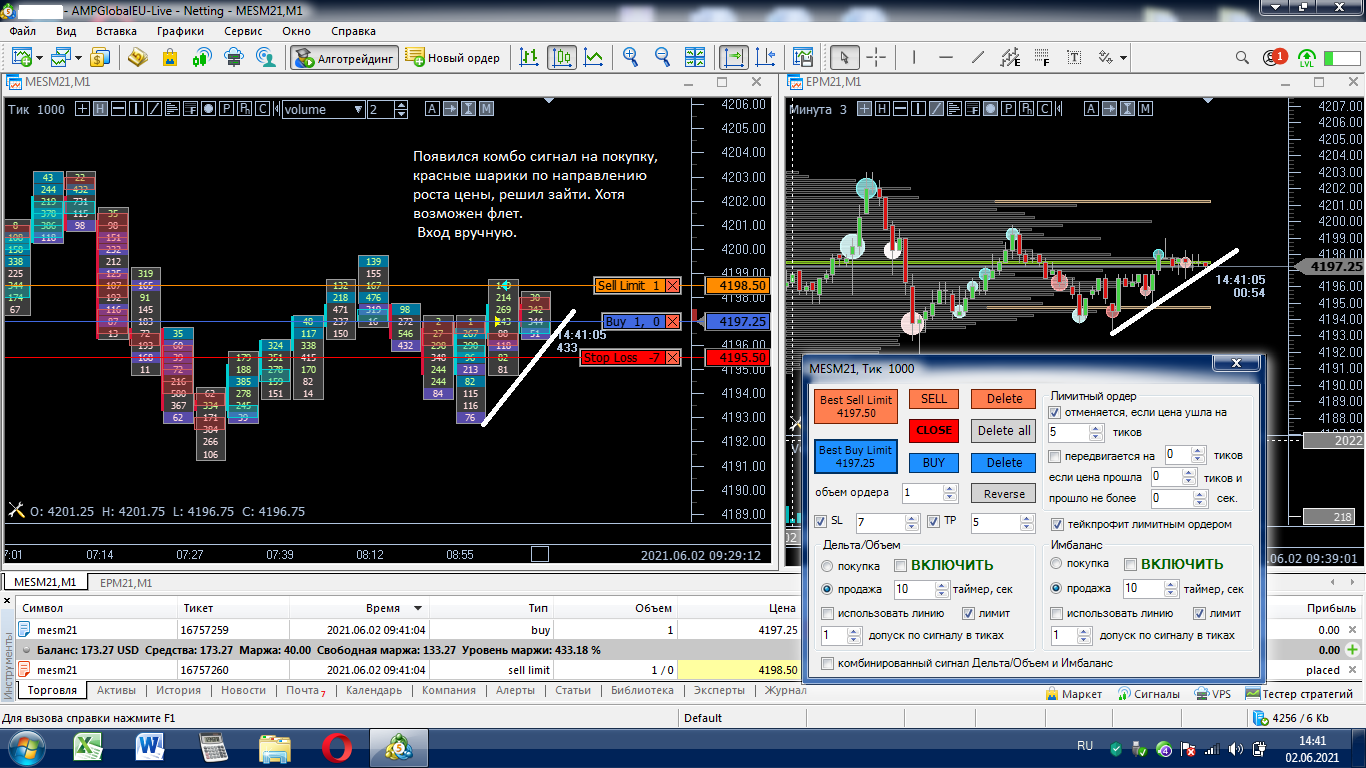This screenshot has width=1366, height=768.
Task: Click the Delete all button
Action: tap(1004, 431)
